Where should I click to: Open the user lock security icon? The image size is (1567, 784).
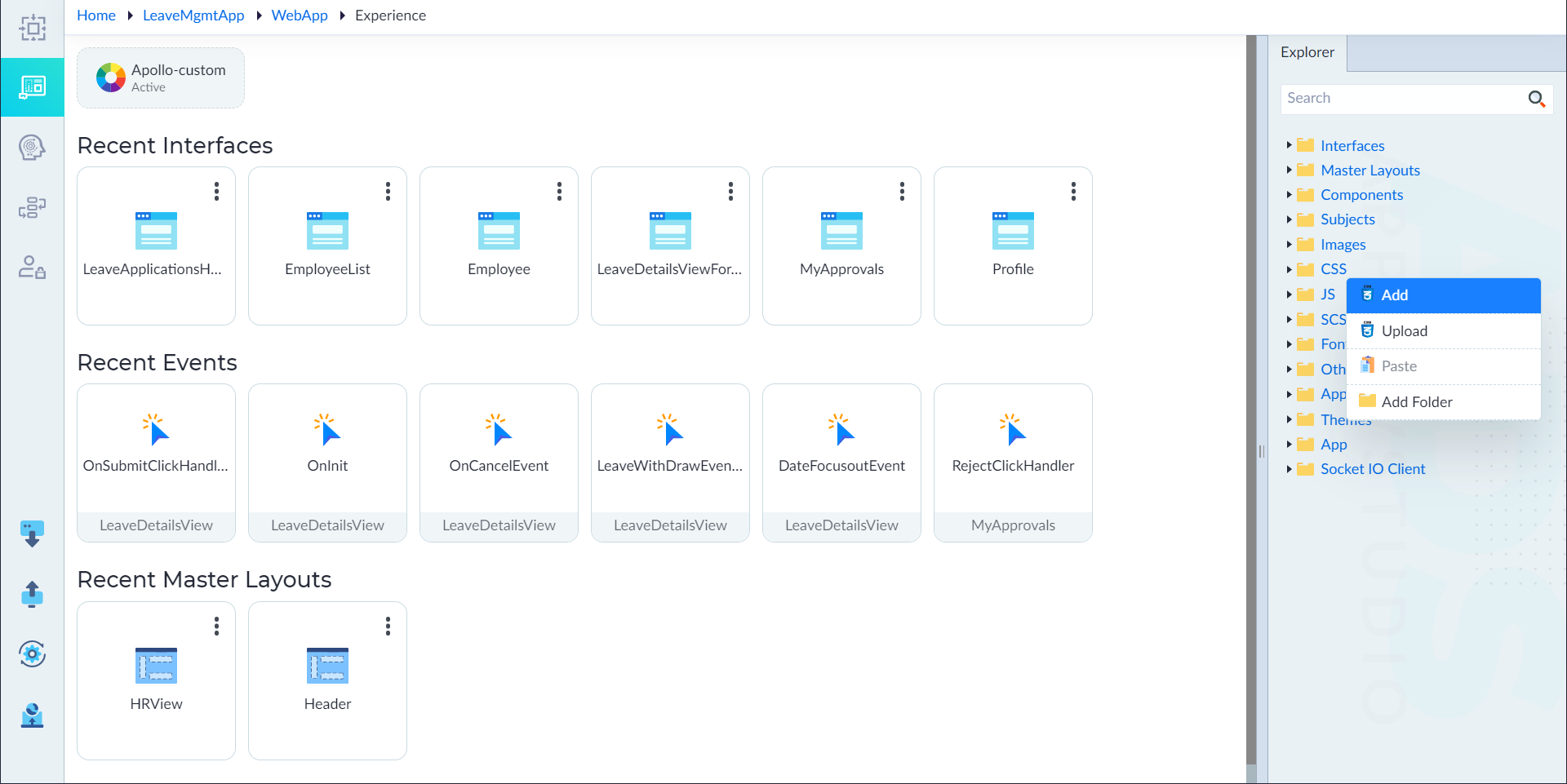32,267
